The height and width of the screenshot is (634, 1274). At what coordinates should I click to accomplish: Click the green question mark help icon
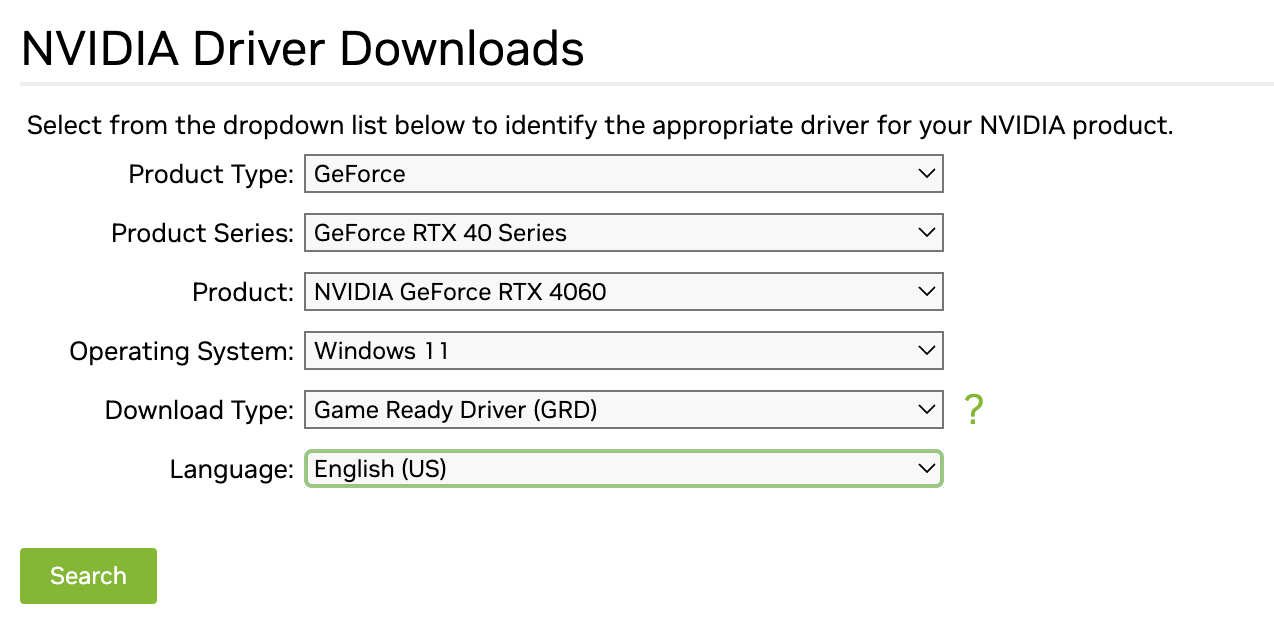[974, 410]
